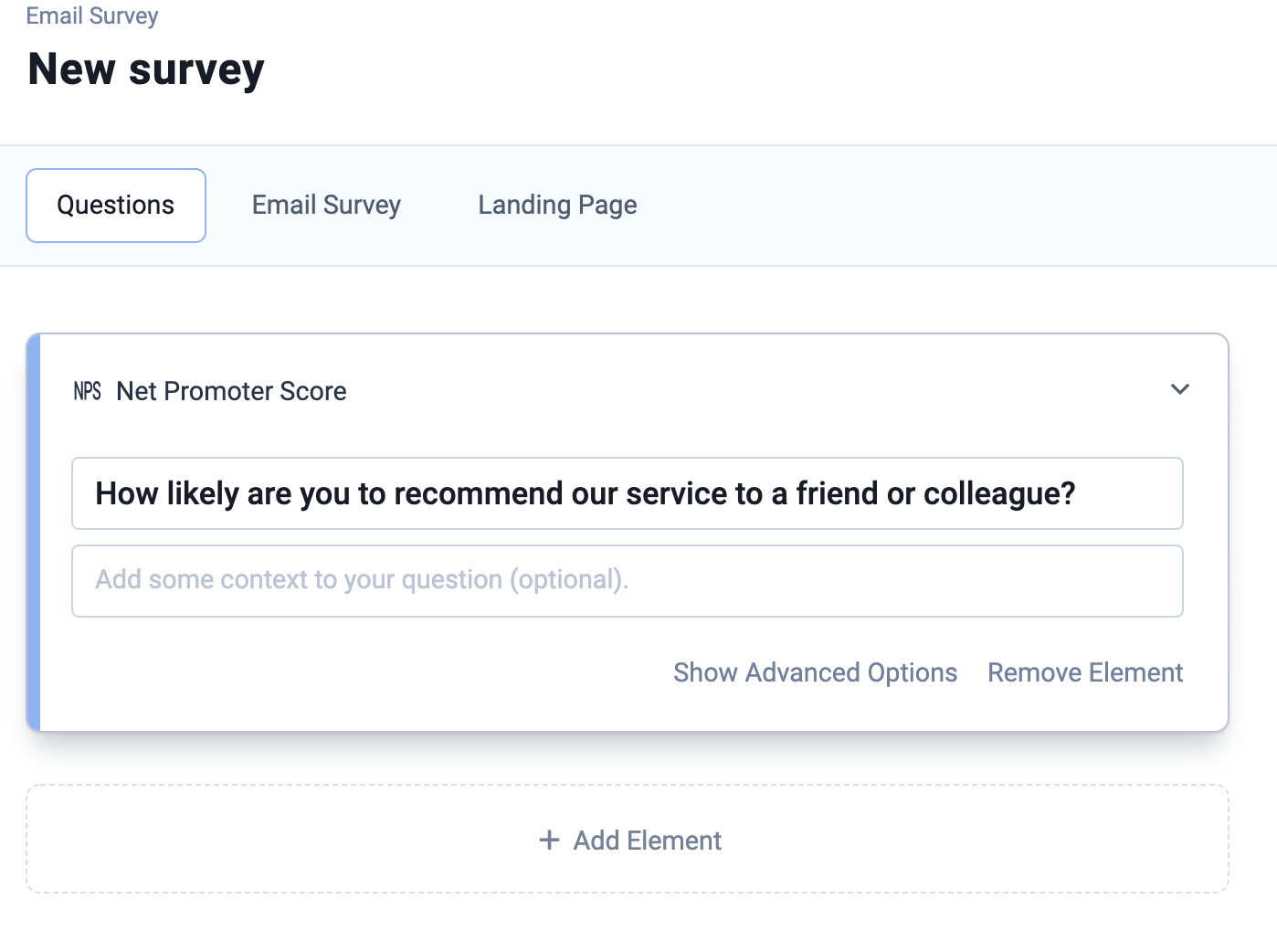Select the blue accent bar on the card
Image resolution: width=1277 pixels, height=952 pixels.
click(x=34, y=532)
